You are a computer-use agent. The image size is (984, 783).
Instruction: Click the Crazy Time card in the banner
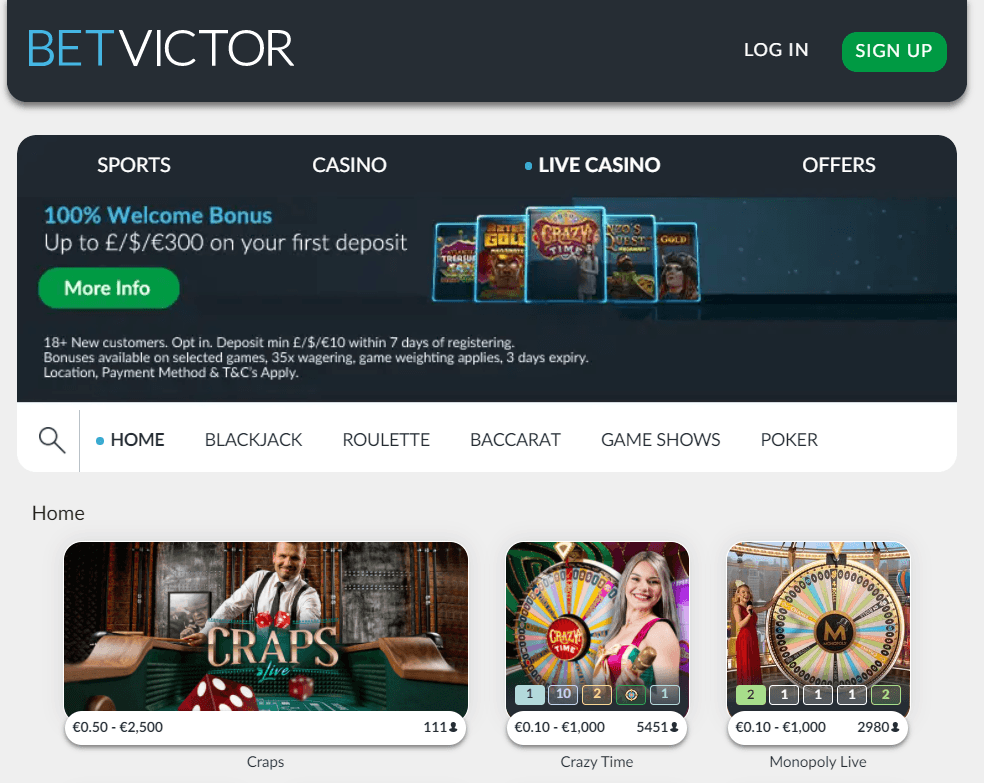point(565,254)
